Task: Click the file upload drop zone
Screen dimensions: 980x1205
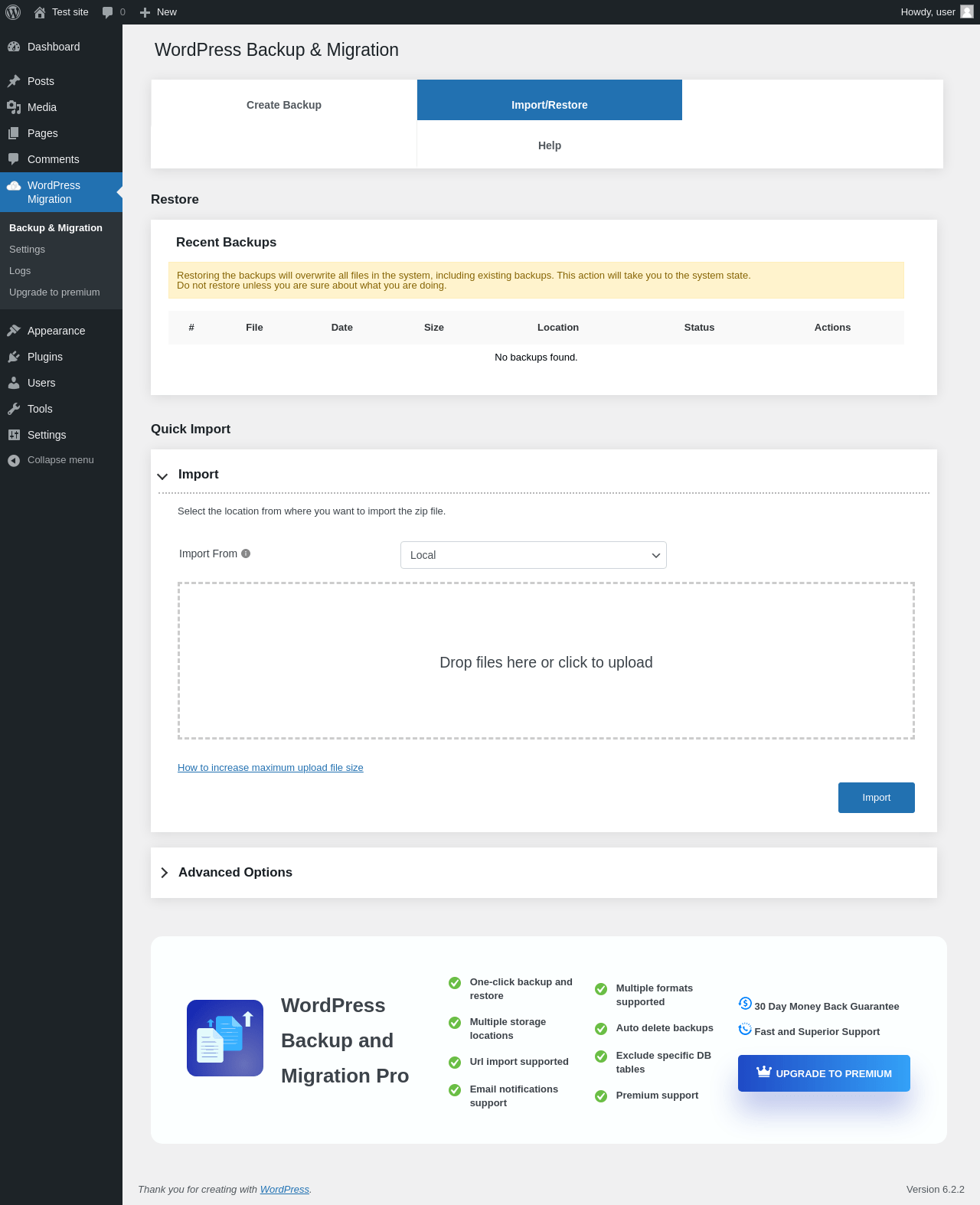Action: pos(546,661)
